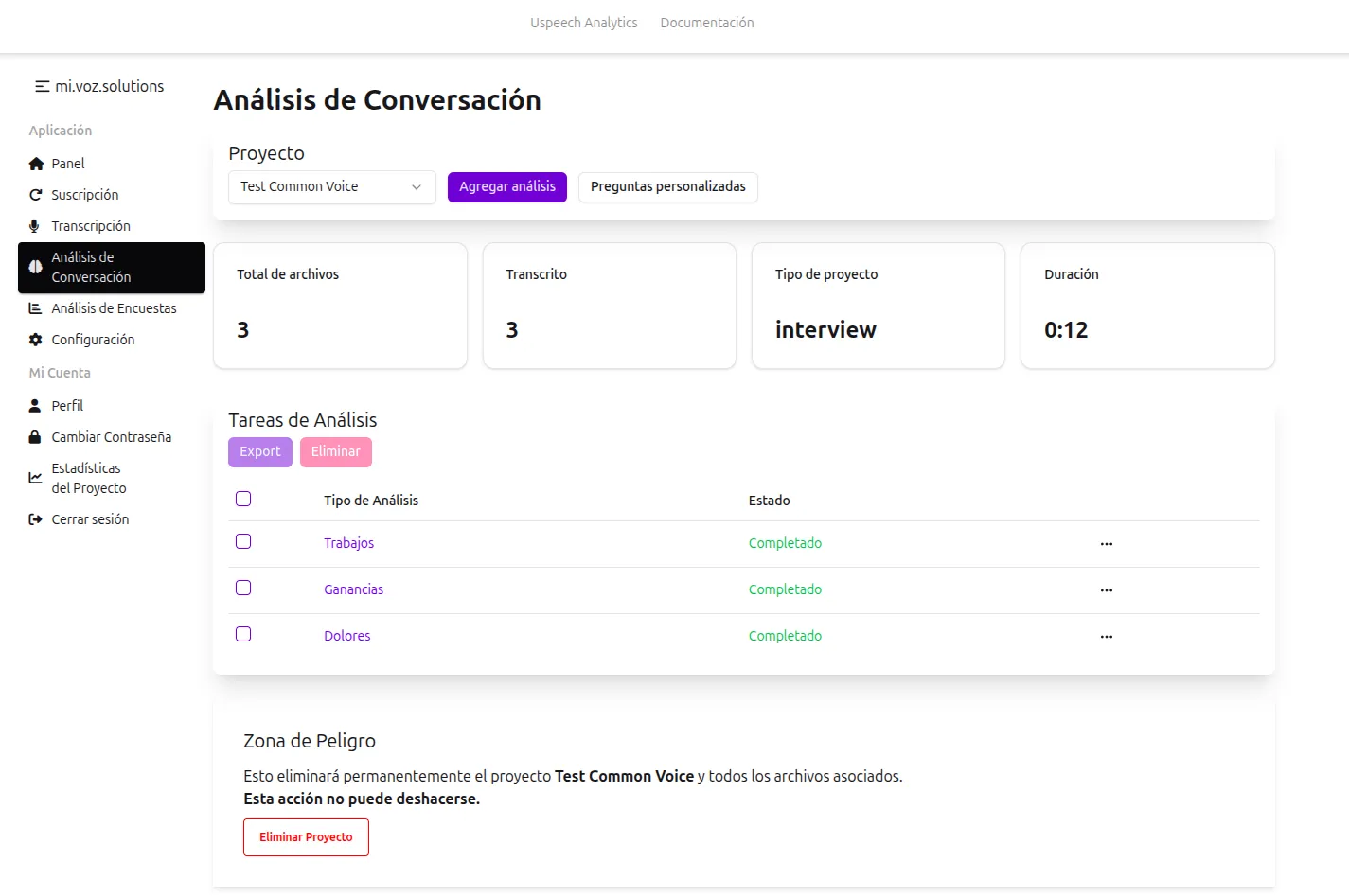Open the Dolores analysis link

click(x=346, y=636)
